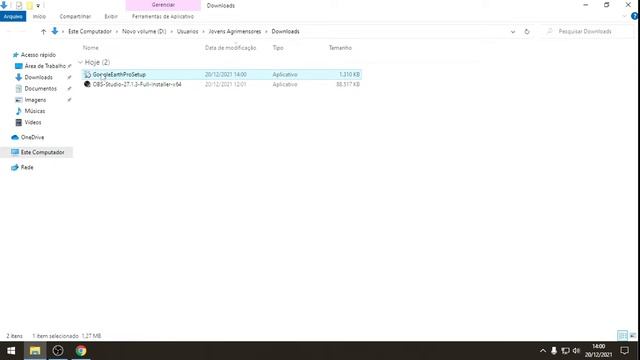Open Vídeos in the sidebar
The image size is (640, 360).
(x=33, y=122)
